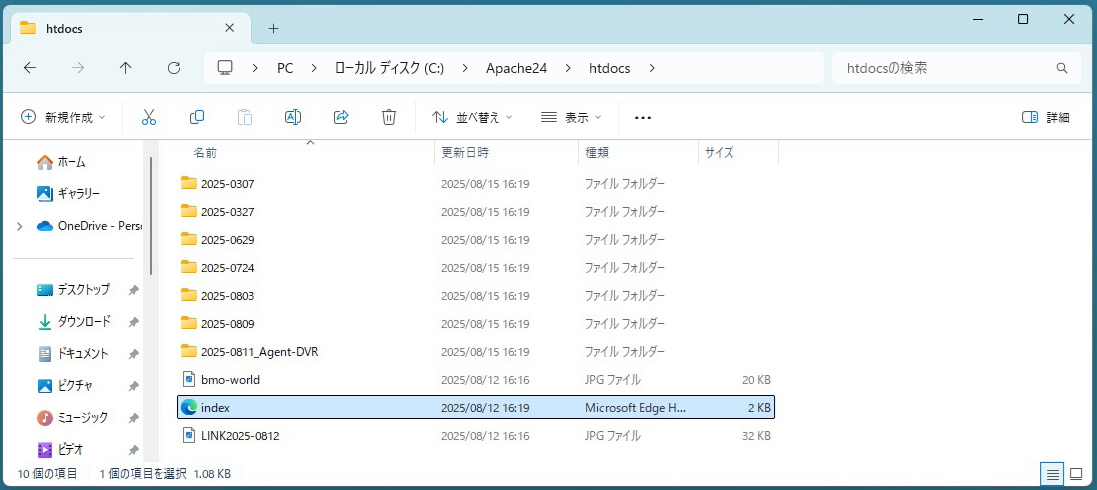
Task: Open ドキュメント quick access item
Action: coord(73,354)
